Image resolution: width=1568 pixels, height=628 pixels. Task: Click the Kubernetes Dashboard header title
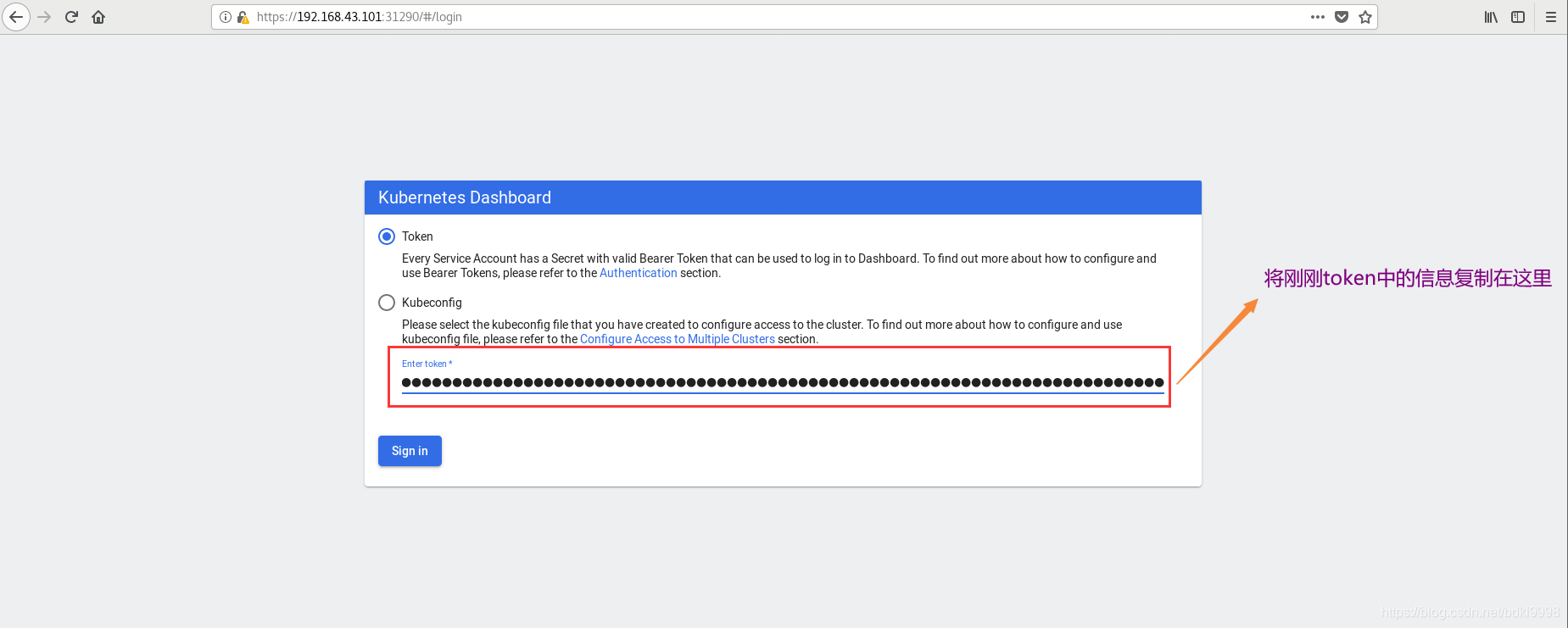(x=465, y=197)
